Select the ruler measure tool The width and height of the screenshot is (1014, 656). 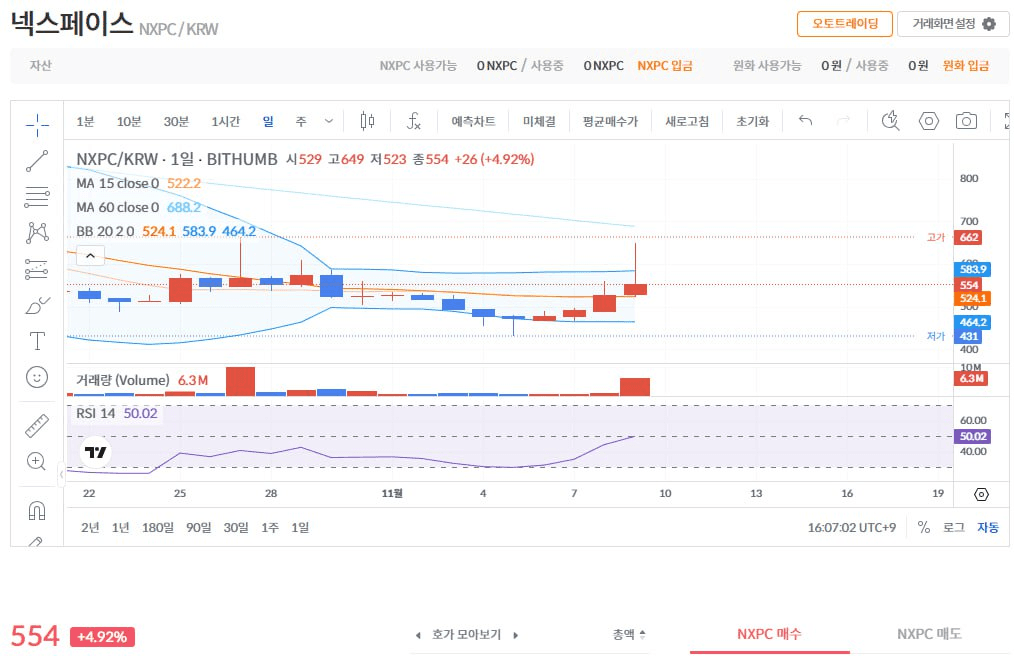[x=37, y=425]
